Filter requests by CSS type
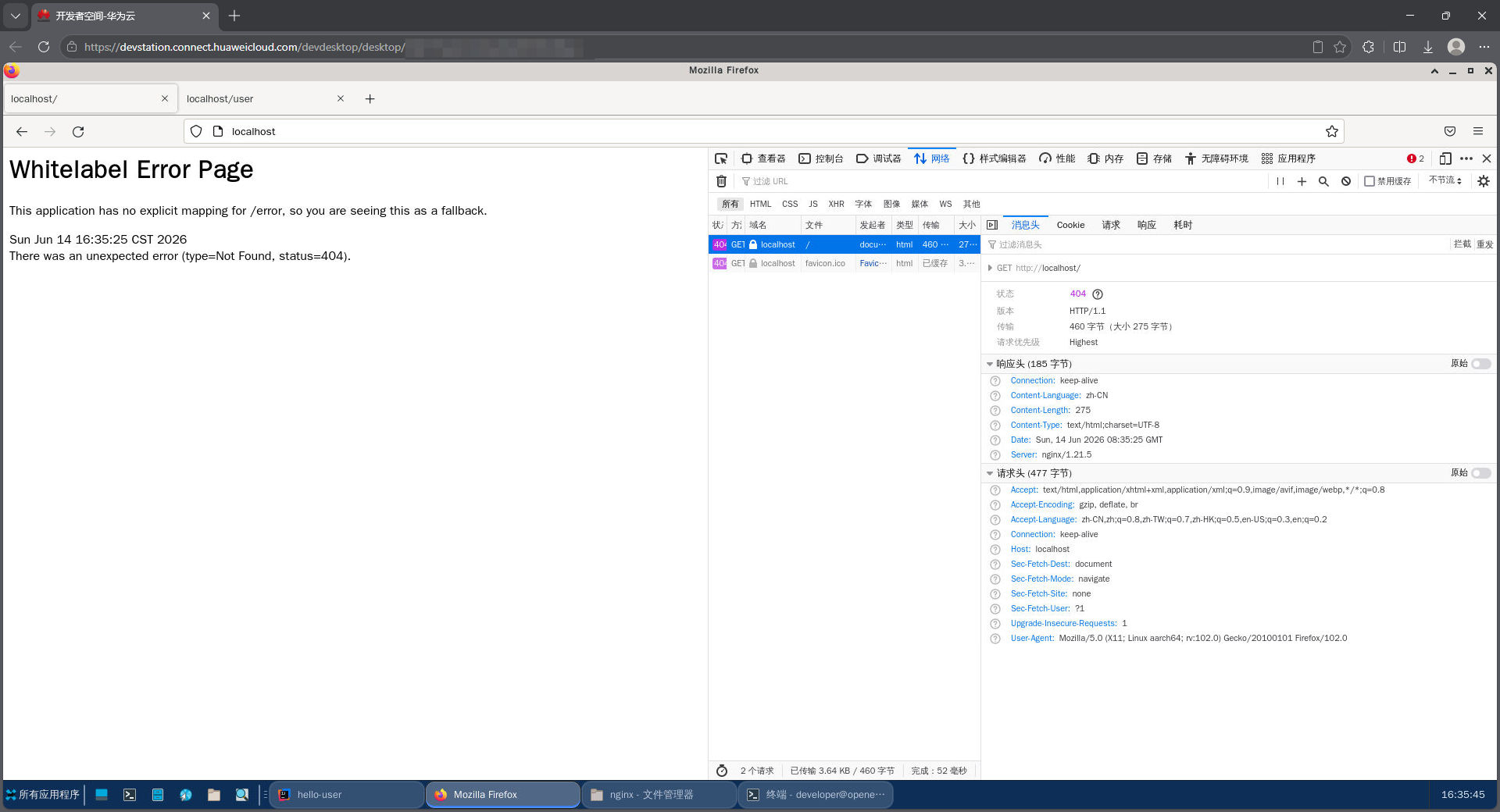 [x=790, y=204]
